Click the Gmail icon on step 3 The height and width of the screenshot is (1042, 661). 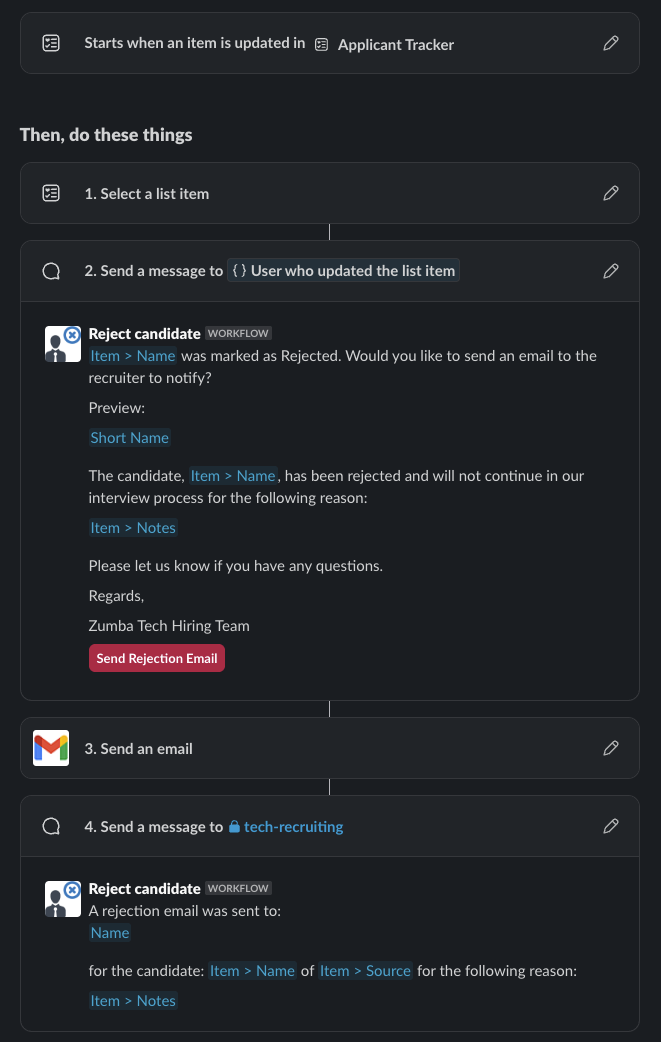pyautogui.click(x=51, y=748)
